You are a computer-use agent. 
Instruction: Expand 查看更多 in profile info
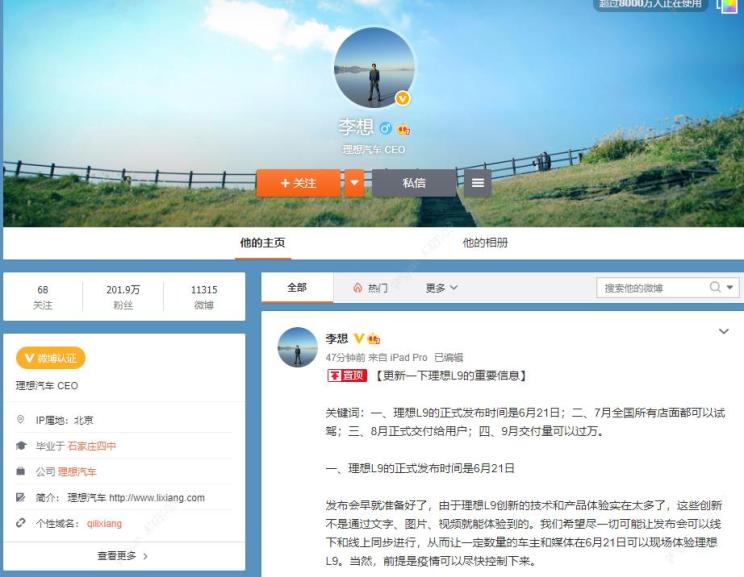tap(123, 555)
